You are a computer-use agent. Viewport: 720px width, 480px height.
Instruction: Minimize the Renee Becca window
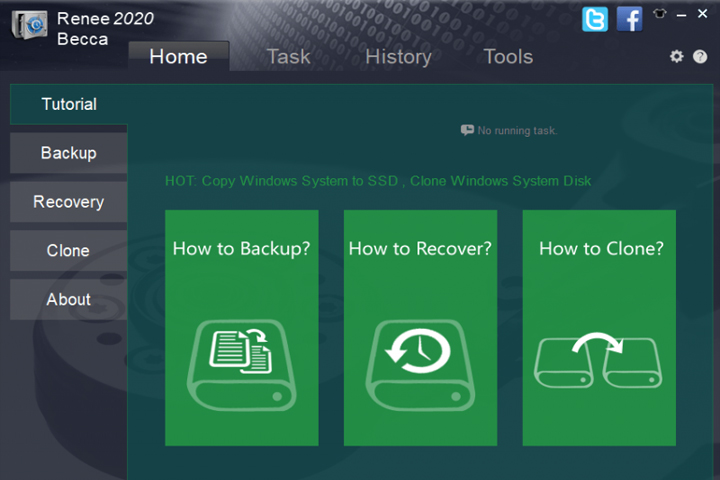tap(681, 15)
